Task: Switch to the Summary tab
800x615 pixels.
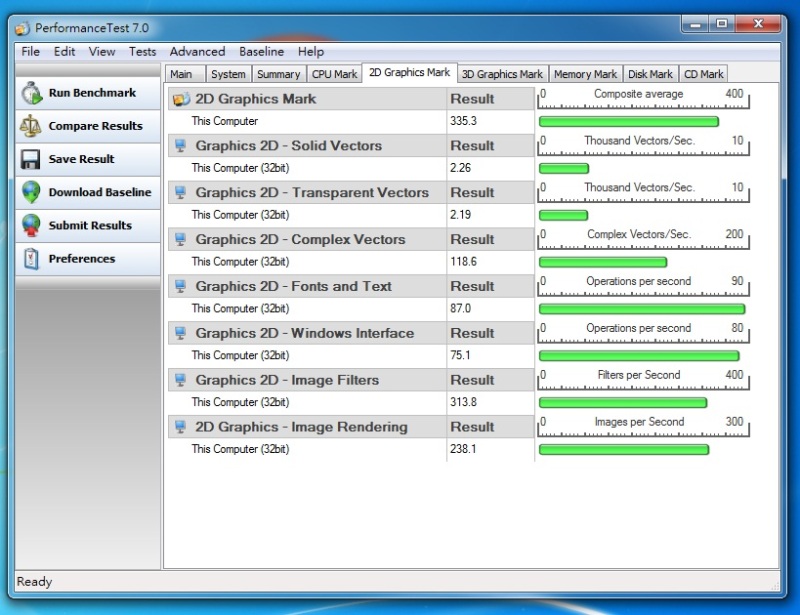Action: [279, 75]
